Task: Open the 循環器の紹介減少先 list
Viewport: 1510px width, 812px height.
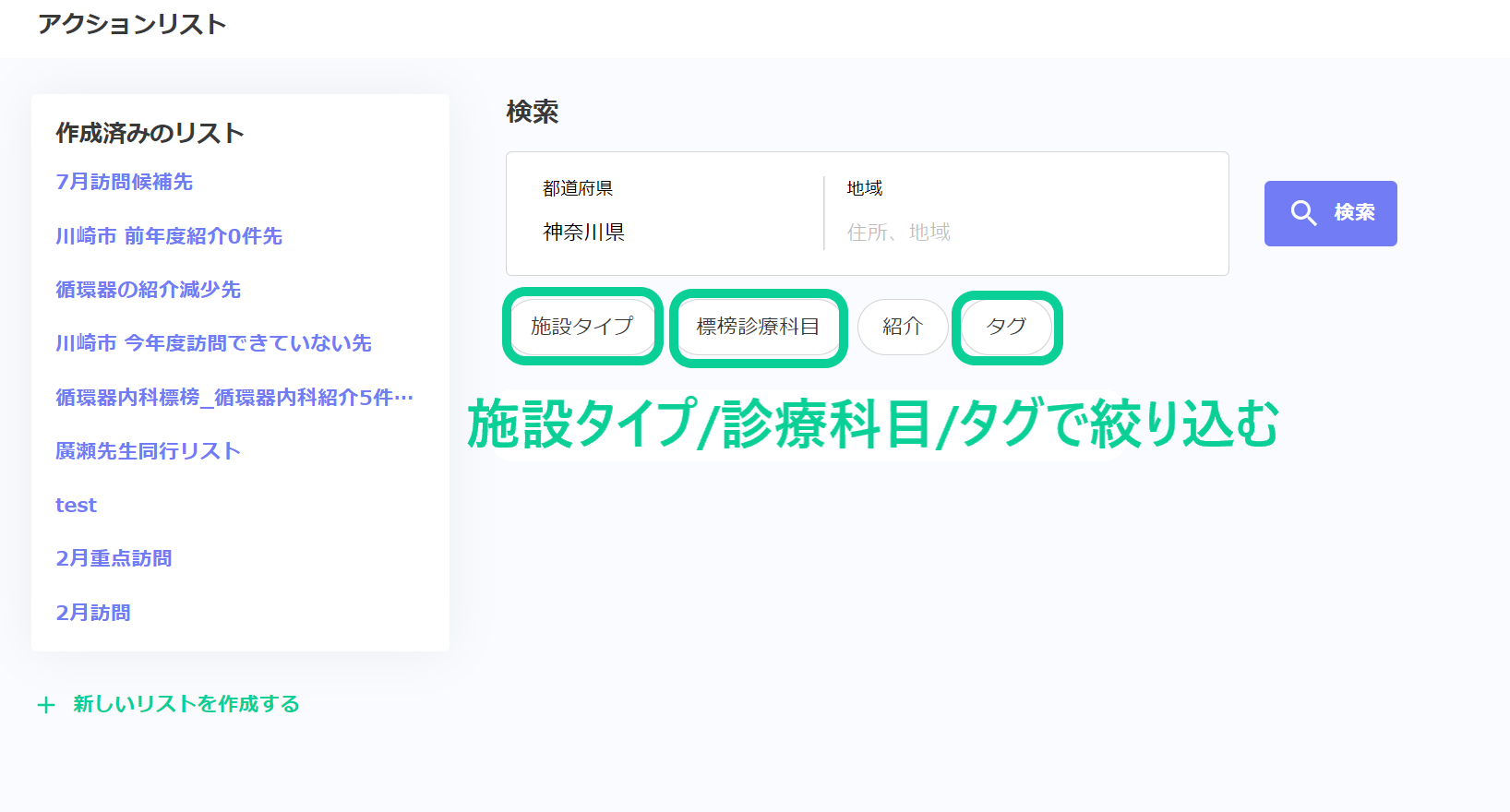Action: (148, 290)
